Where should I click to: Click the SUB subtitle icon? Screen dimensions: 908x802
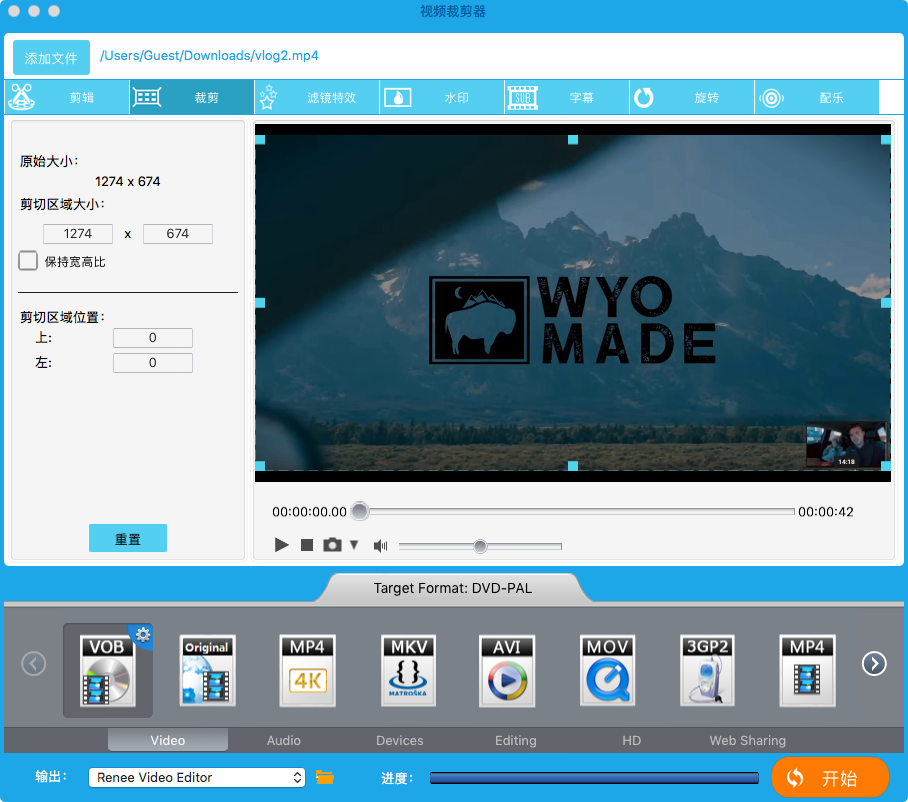(522, 97)
